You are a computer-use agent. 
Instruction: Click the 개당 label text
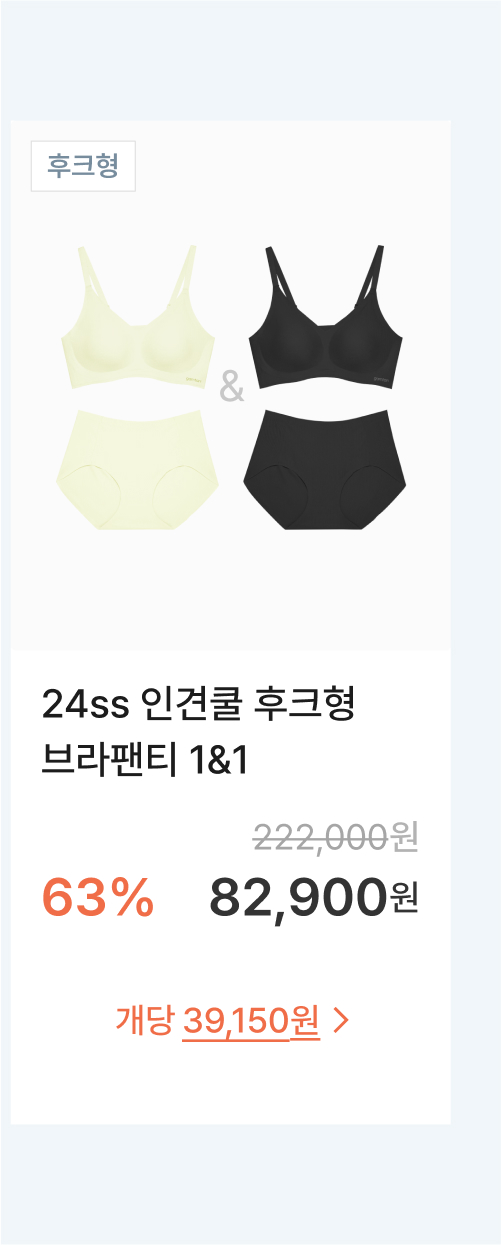[x=145, y=1020]
